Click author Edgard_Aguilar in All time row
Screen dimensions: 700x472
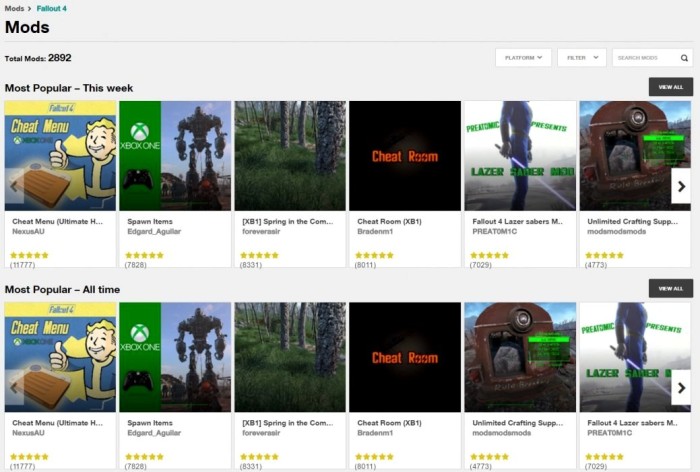[x=154, y=433]
